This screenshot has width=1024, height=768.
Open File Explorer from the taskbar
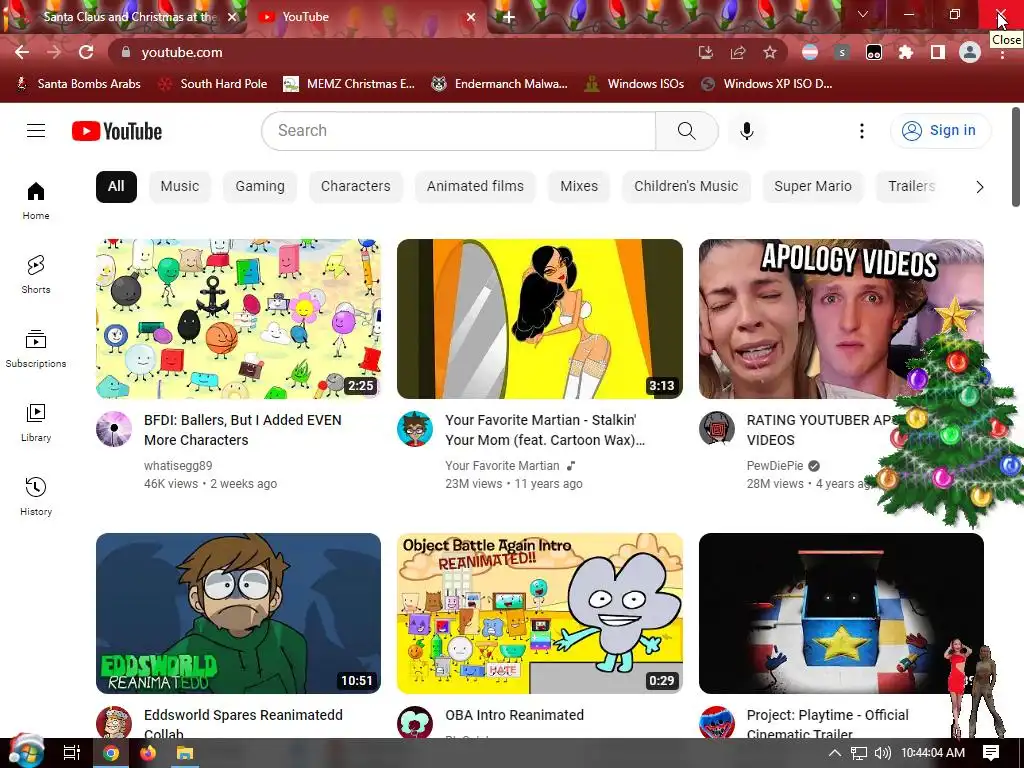coord(185,753)
